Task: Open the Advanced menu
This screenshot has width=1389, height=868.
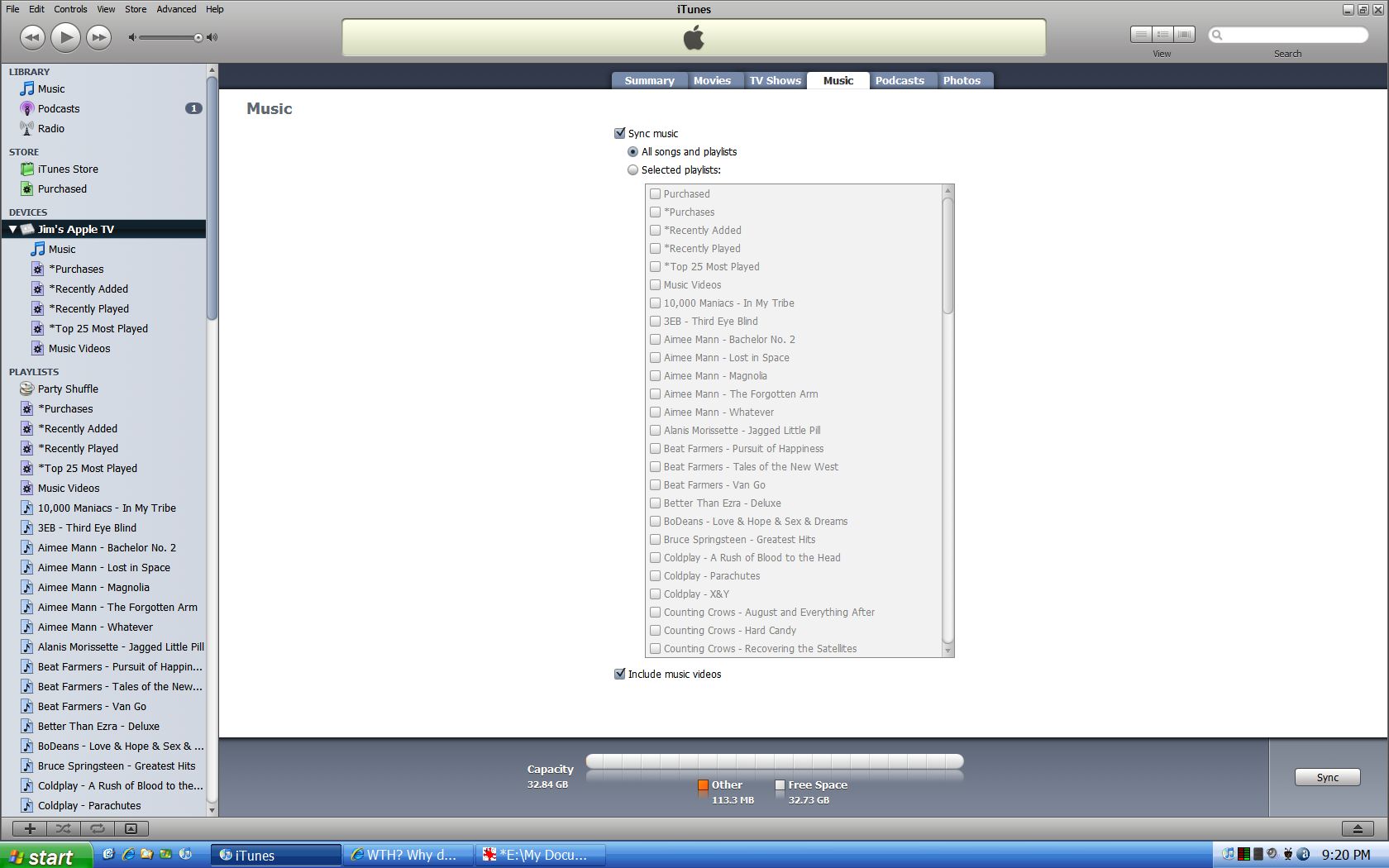Action: pyautogui.click(x=176, y=9)
